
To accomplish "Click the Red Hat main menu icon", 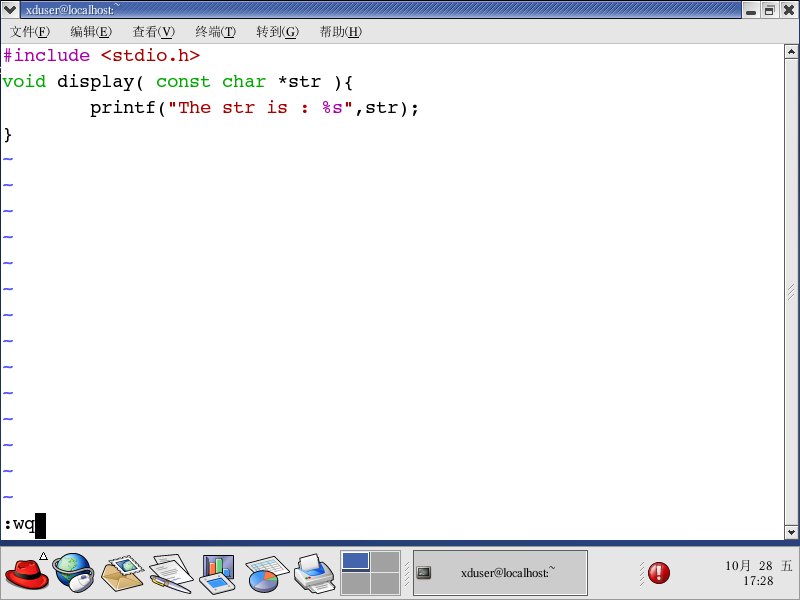I will point(27,573).
